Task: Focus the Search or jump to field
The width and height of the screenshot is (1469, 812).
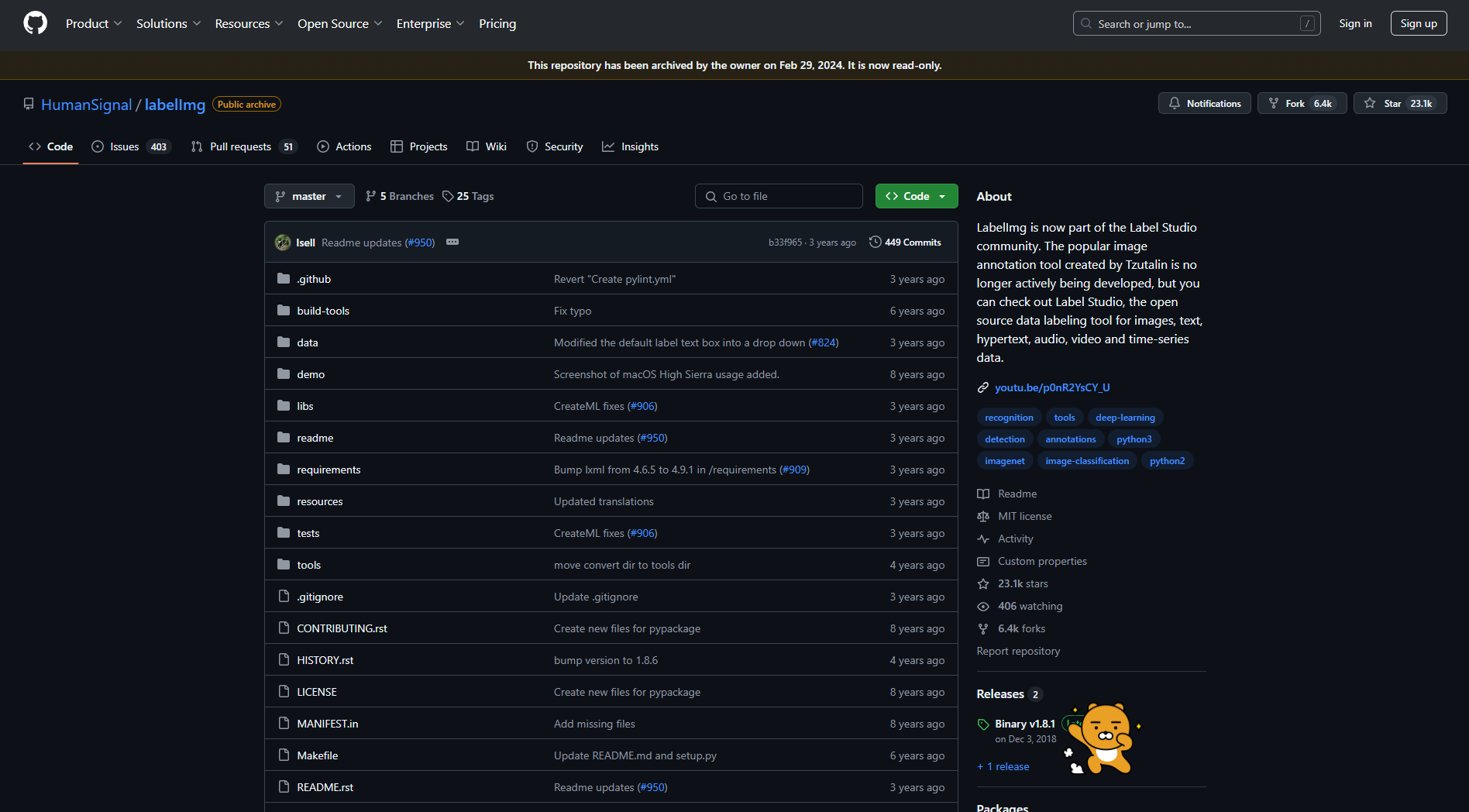Action: pyautogui.click(x=1196, y=23)
